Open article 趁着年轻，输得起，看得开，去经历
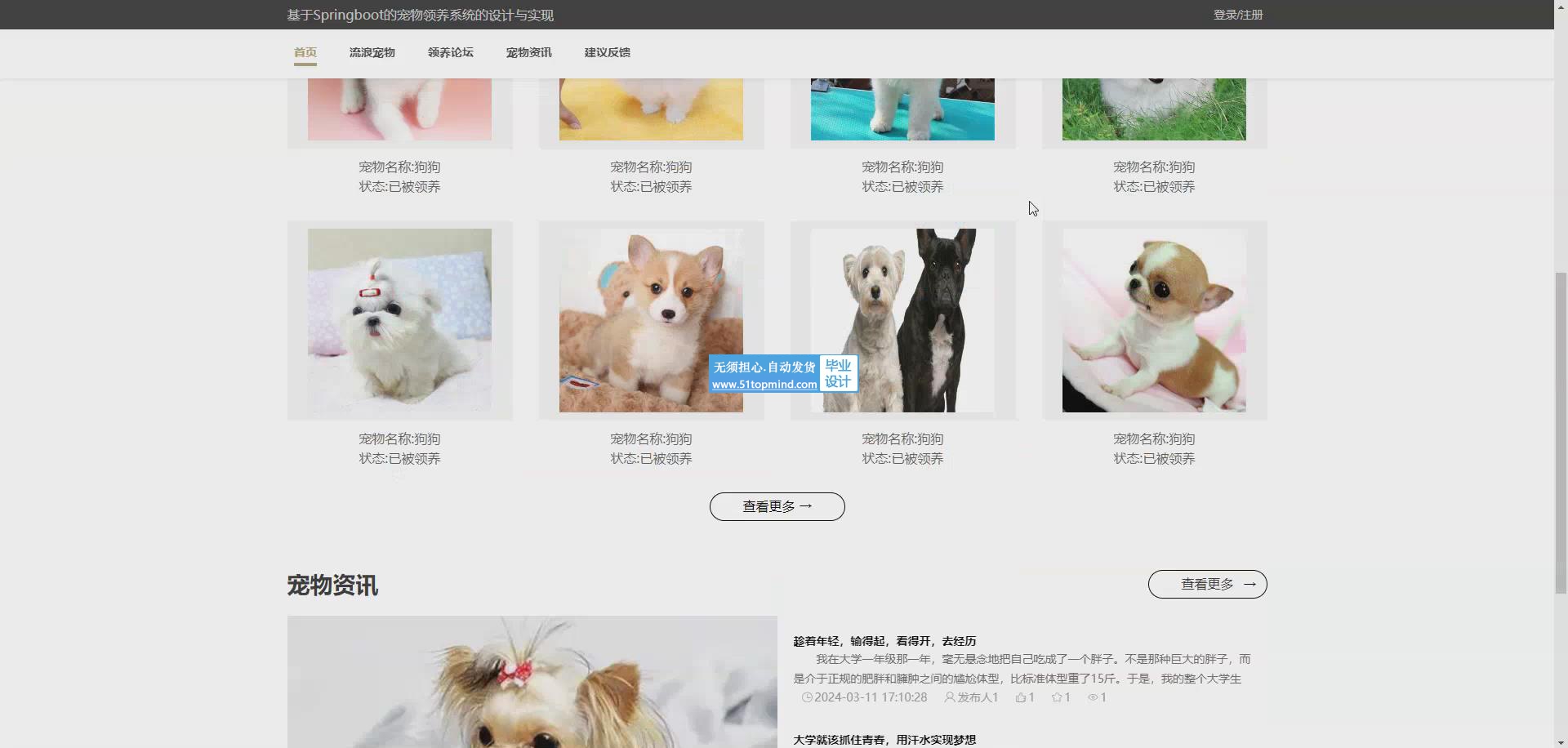Image resolution: width=1568 pixels, height=748 pixels. (884, 641)
